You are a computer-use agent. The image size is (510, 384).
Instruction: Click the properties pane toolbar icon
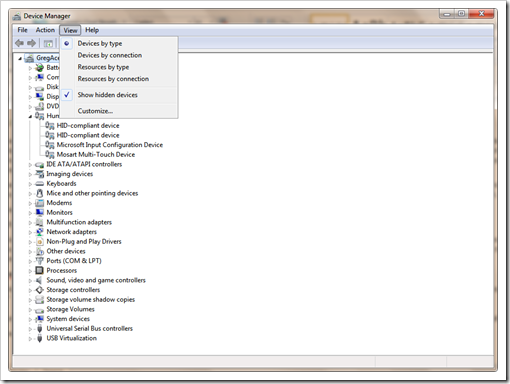[48, 43]
